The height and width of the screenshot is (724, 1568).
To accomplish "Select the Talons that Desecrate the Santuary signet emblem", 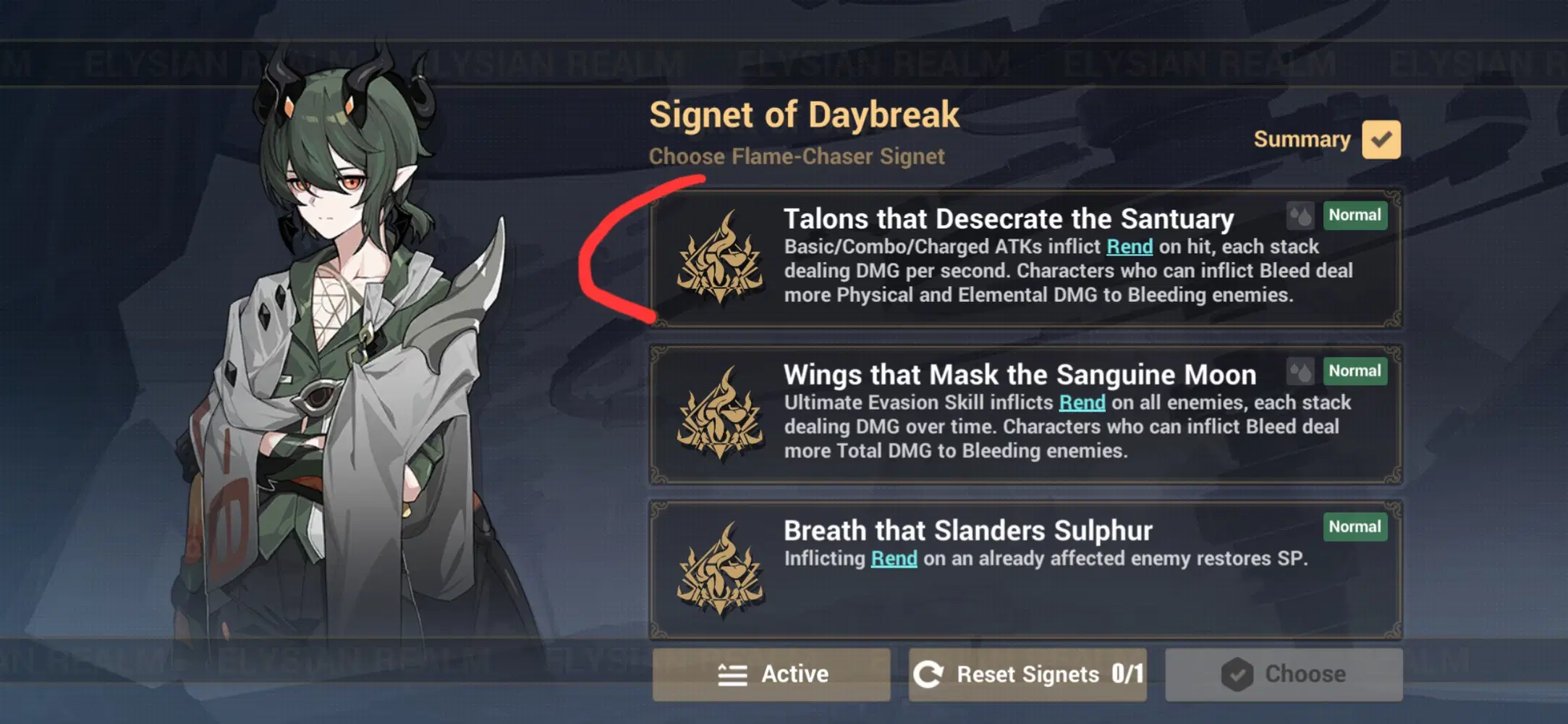I will 719,258.
